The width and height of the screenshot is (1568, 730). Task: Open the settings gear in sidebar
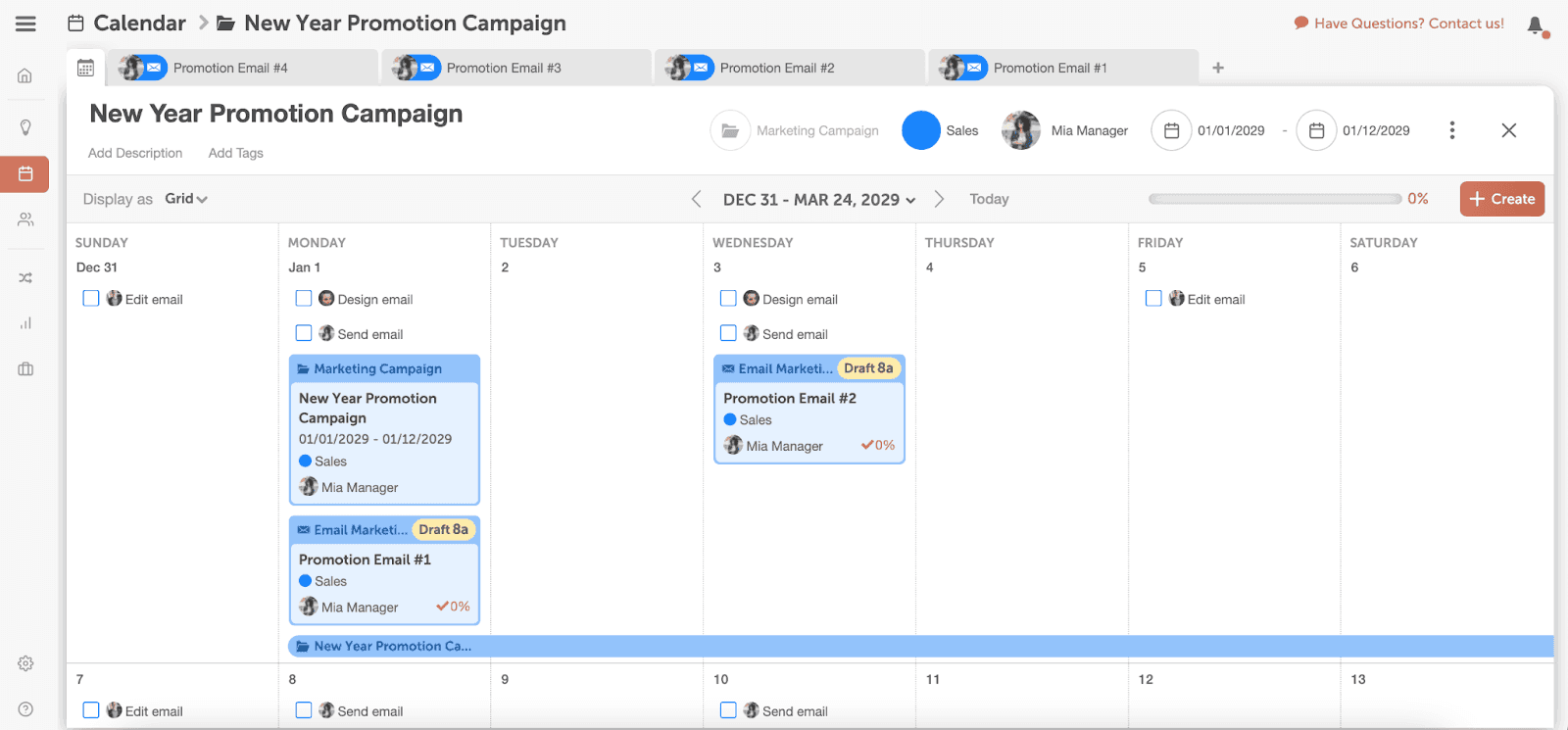[x=25, y=663]
